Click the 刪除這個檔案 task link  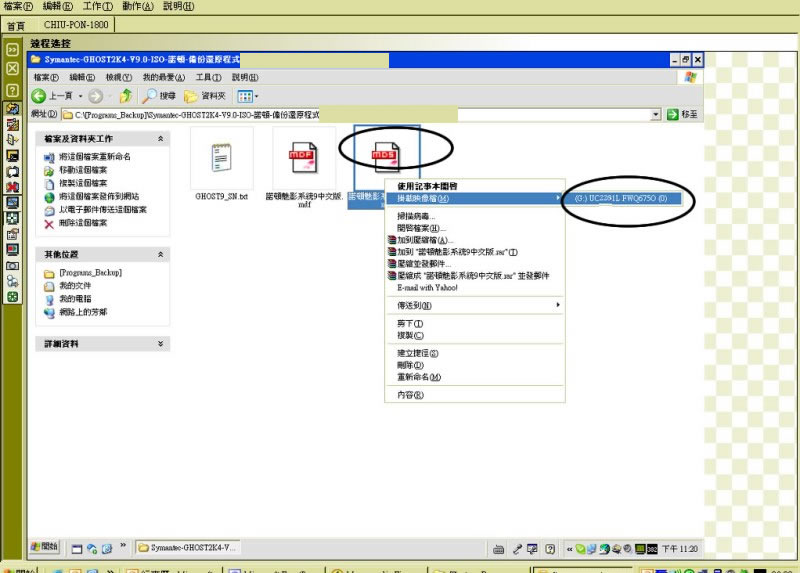click(x=83, y=223)
